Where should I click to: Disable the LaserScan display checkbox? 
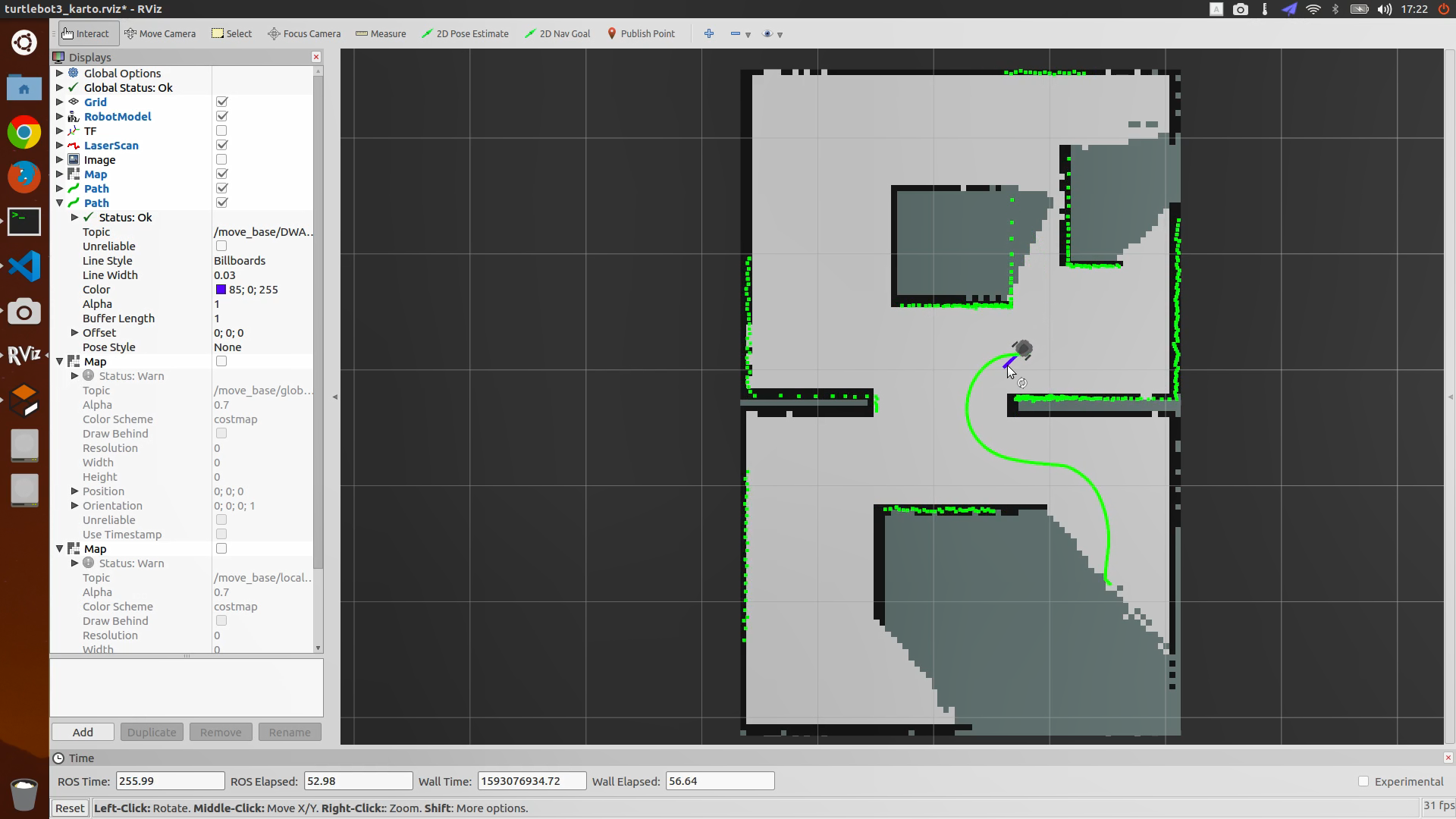click(x=221, y=146)
